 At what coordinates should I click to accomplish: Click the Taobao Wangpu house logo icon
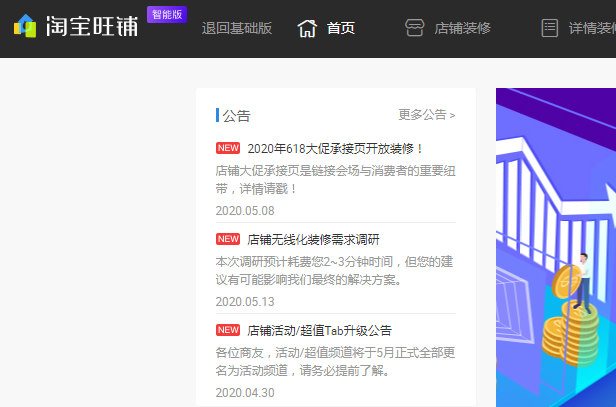click(x=25, y=26)
